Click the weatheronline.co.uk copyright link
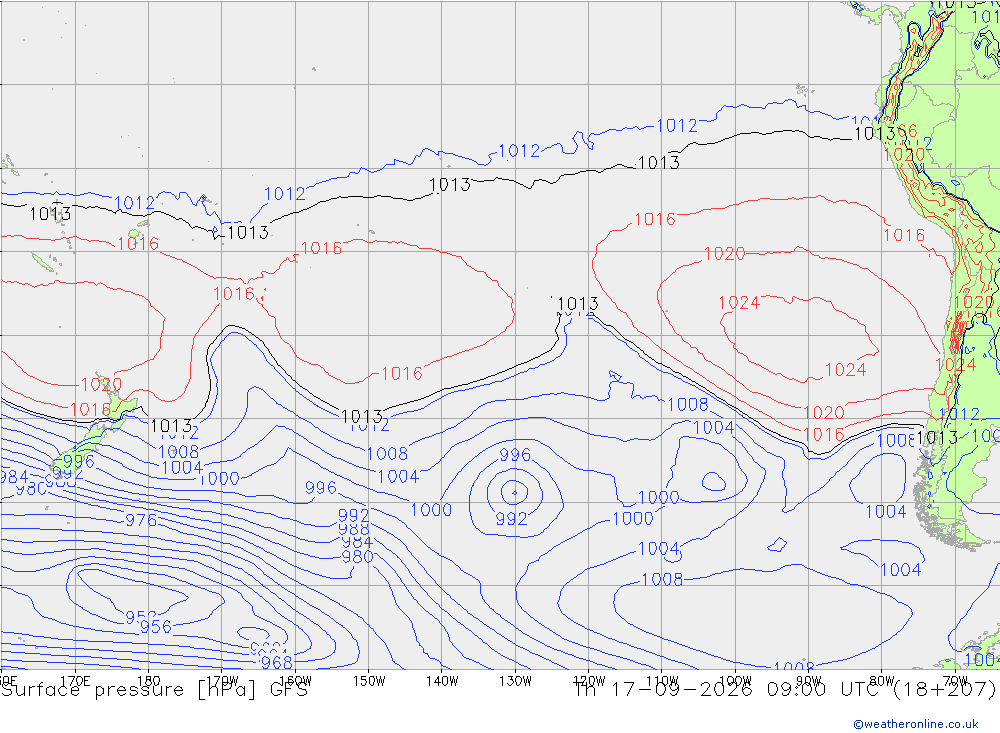 click(x=916, y=724)
